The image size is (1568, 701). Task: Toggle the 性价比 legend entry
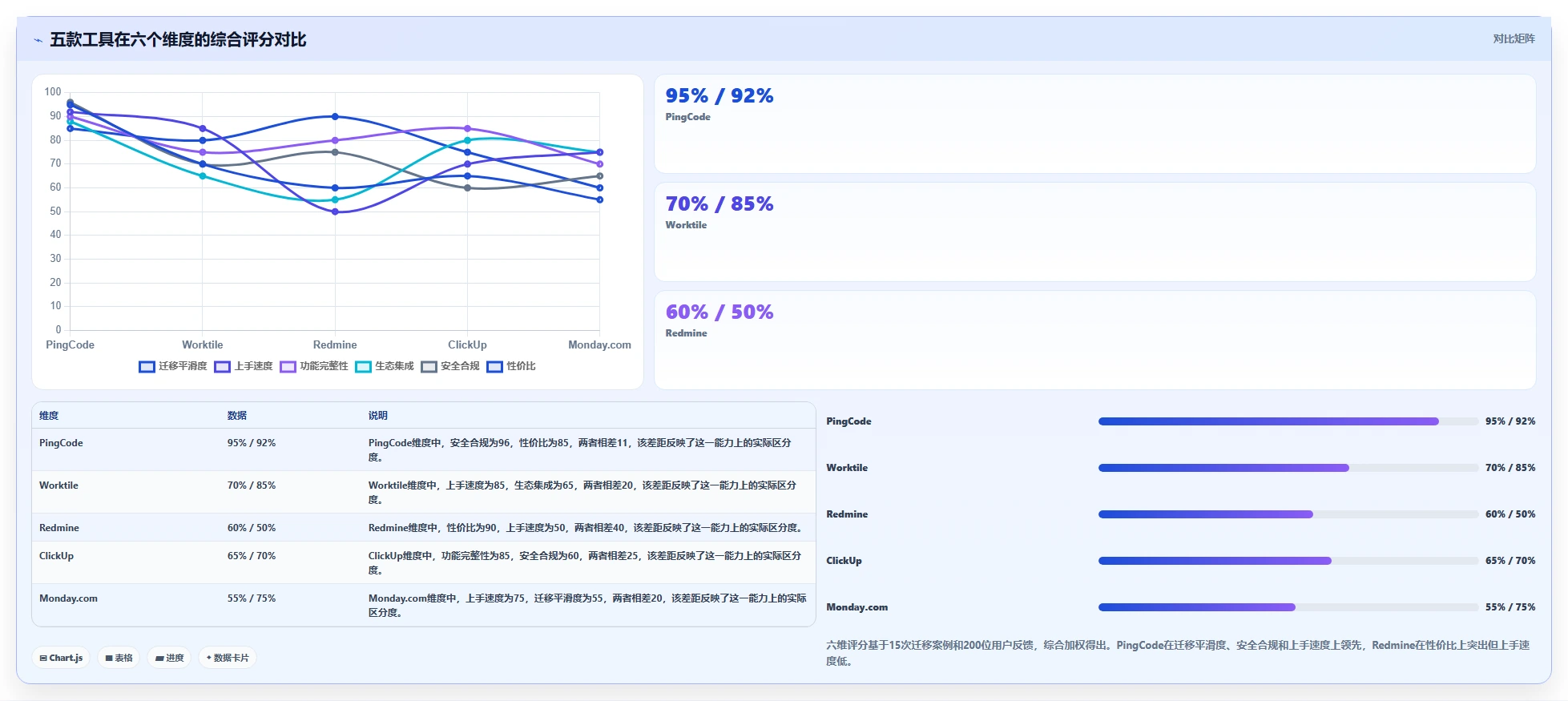pyautogui.click(x=511, y=366)
